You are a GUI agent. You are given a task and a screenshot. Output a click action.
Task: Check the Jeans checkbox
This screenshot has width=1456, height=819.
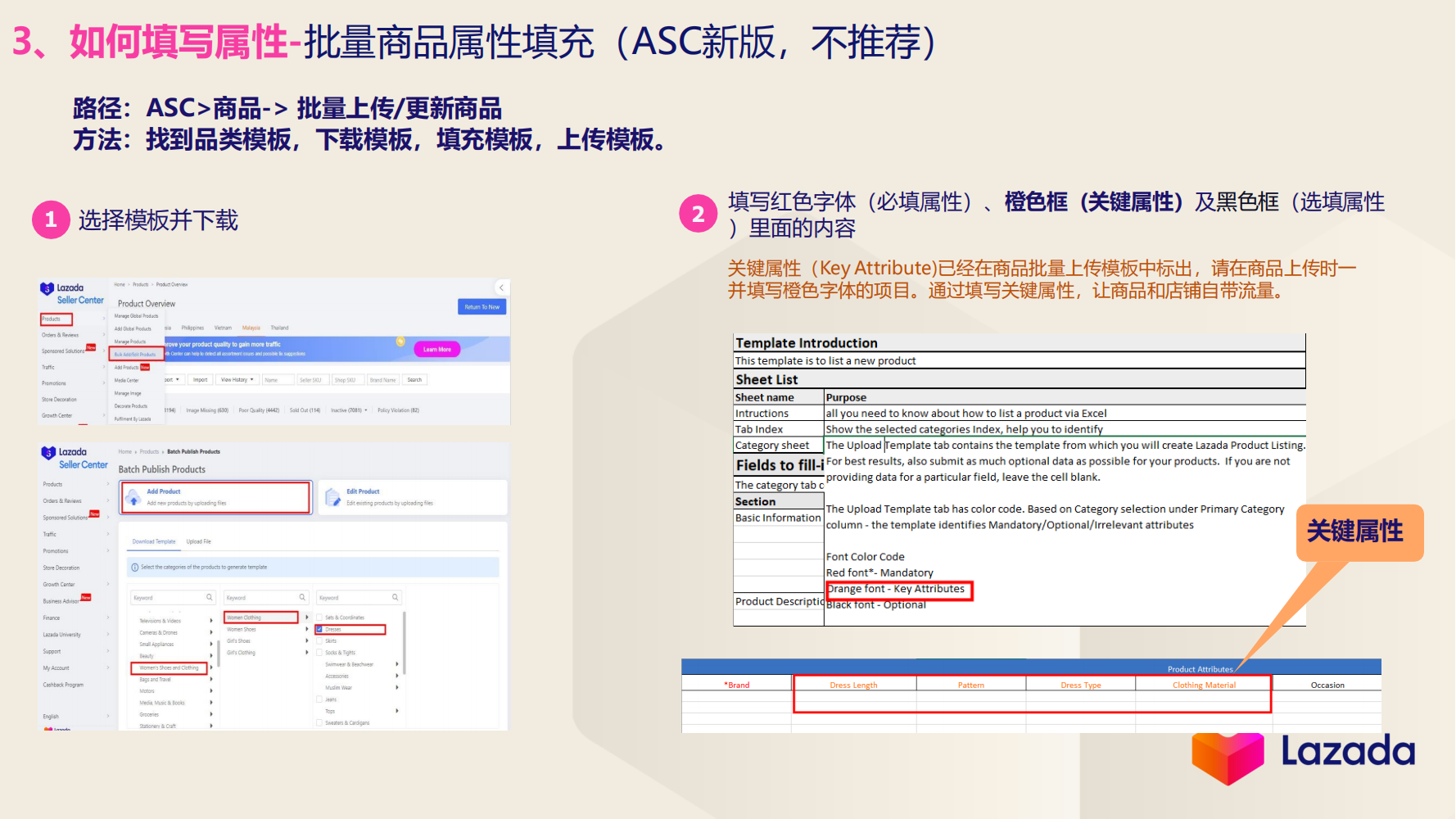pos(319,699)
